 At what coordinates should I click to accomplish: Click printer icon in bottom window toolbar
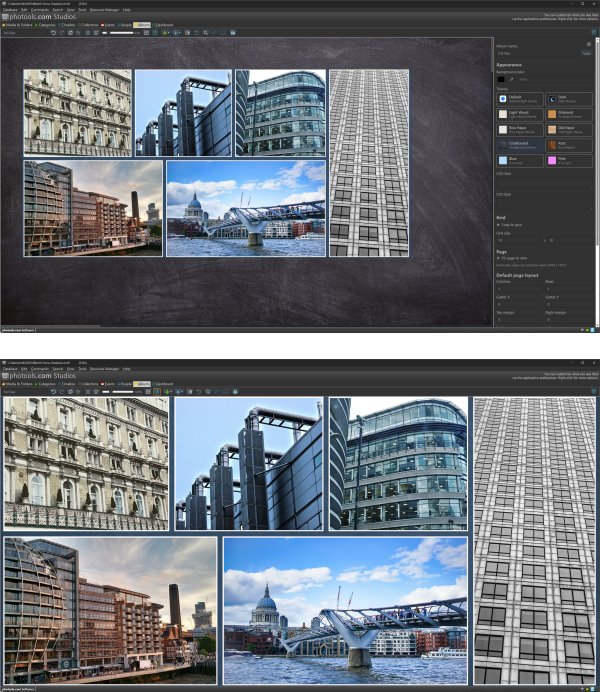click(235, 391)
